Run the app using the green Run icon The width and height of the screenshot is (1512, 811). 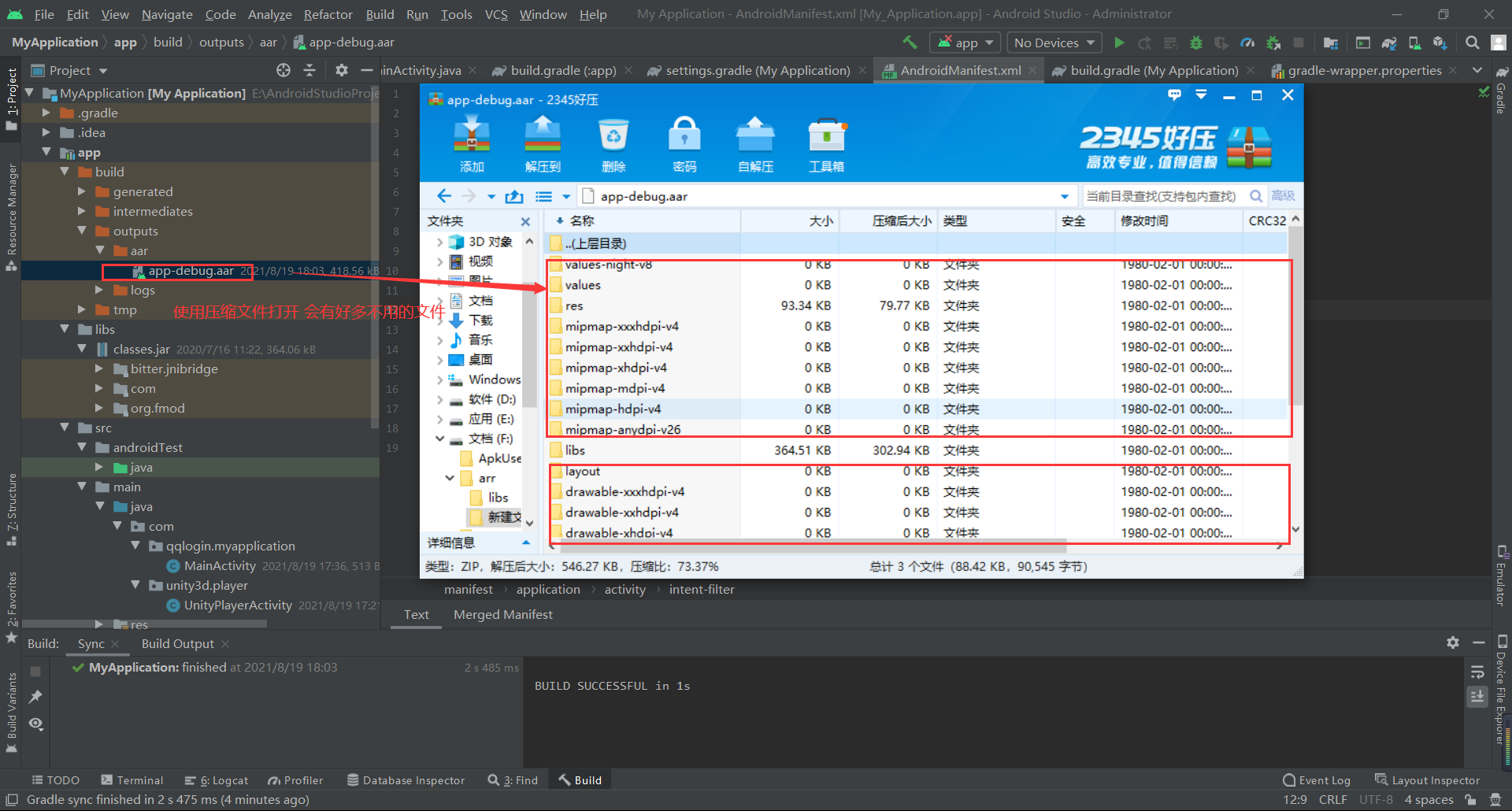pos(1120,43)
